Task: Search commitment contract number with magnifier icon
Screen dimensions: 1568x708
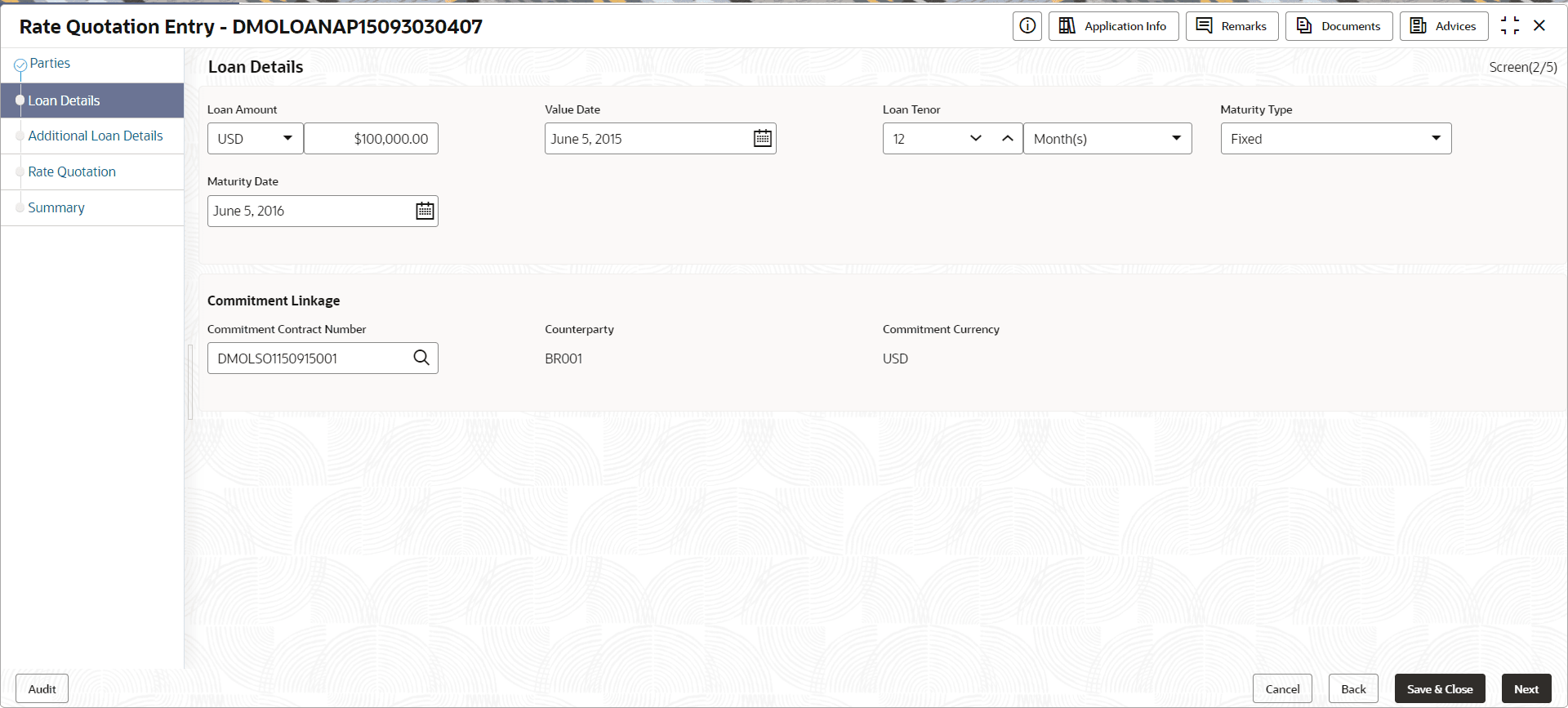Action: 421,358
